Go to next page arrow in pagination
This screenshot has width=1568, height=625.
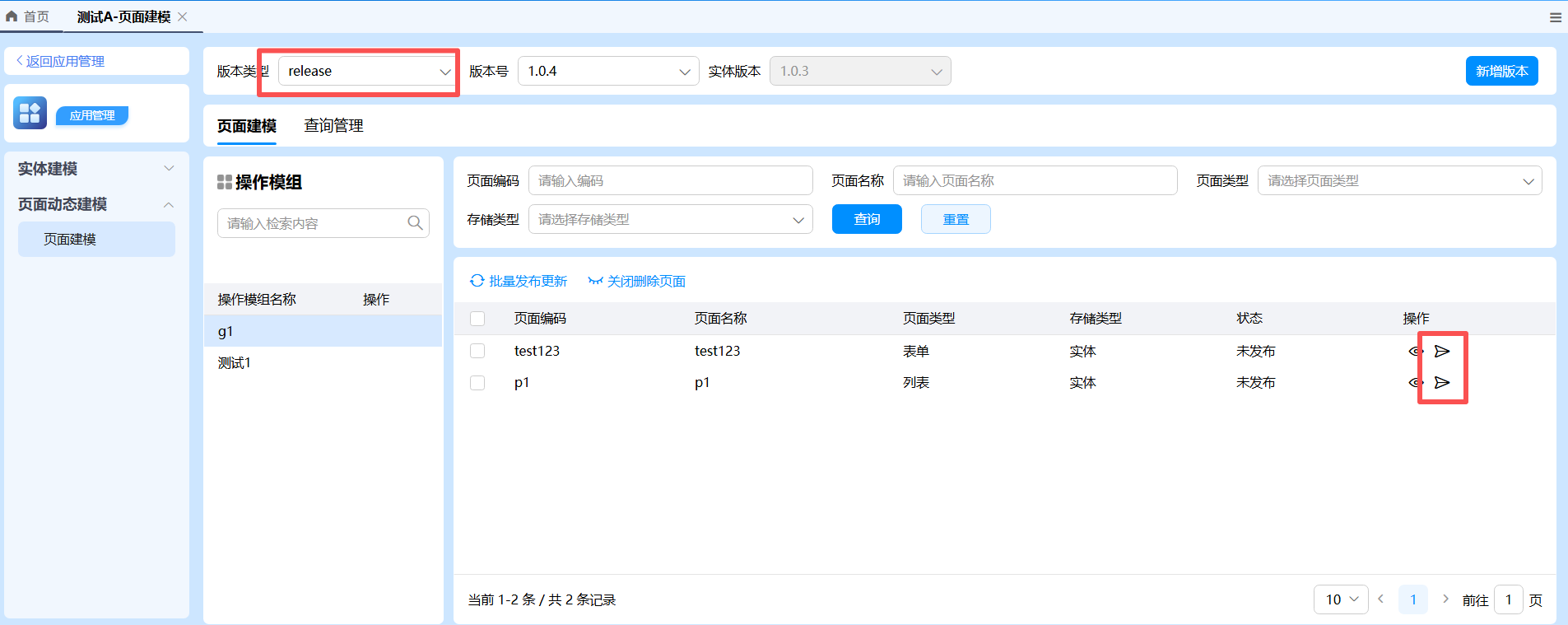click(1445, 599)
